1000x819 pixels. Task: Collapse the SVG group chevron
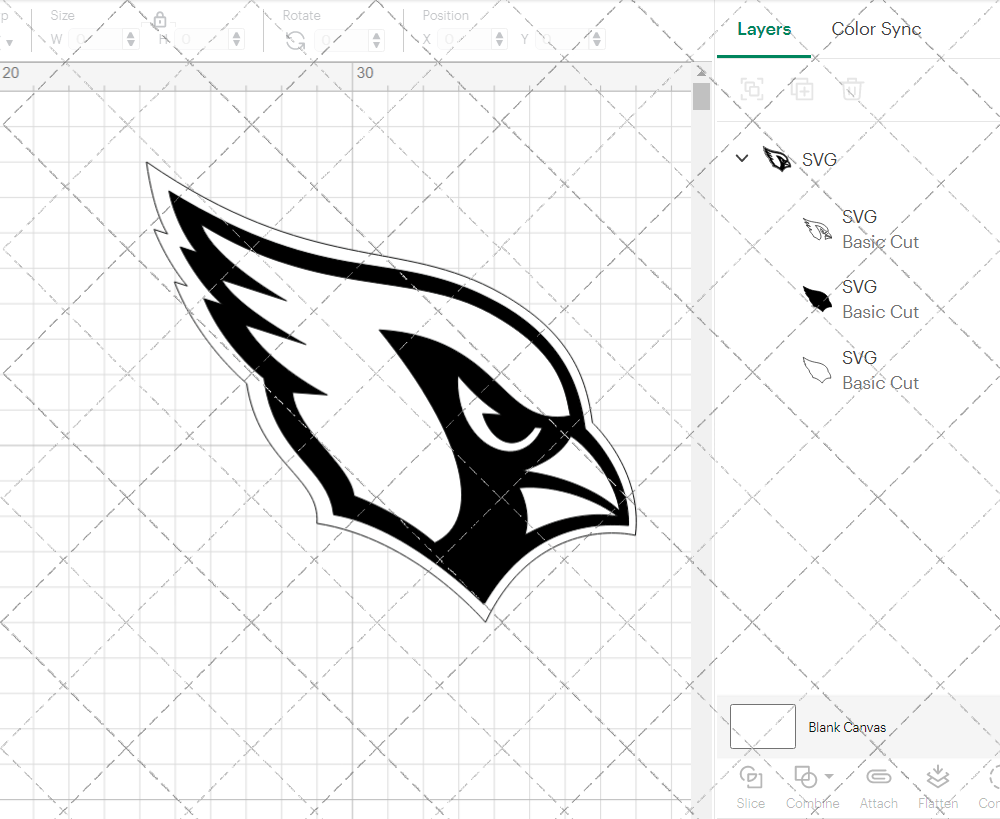[x=742, y=158]
